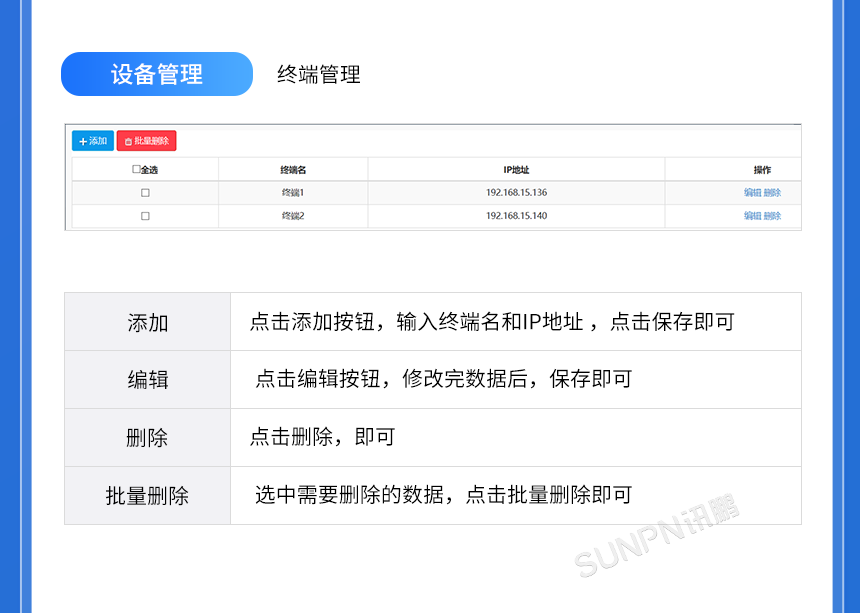The height and width of the screenshot is (613, 860).
Task: Click IP cell 192.168.15.140
Action: point(516,216)
